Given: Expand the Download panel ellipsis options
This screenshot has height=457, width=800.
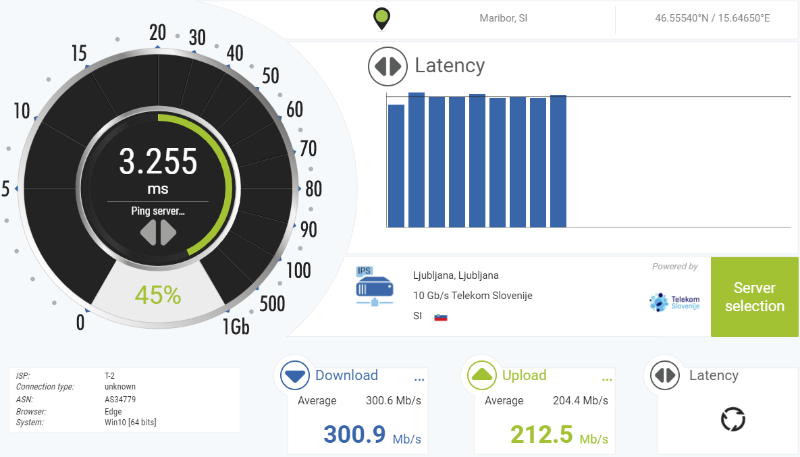Looking at the screenshot, I should 420,380.
